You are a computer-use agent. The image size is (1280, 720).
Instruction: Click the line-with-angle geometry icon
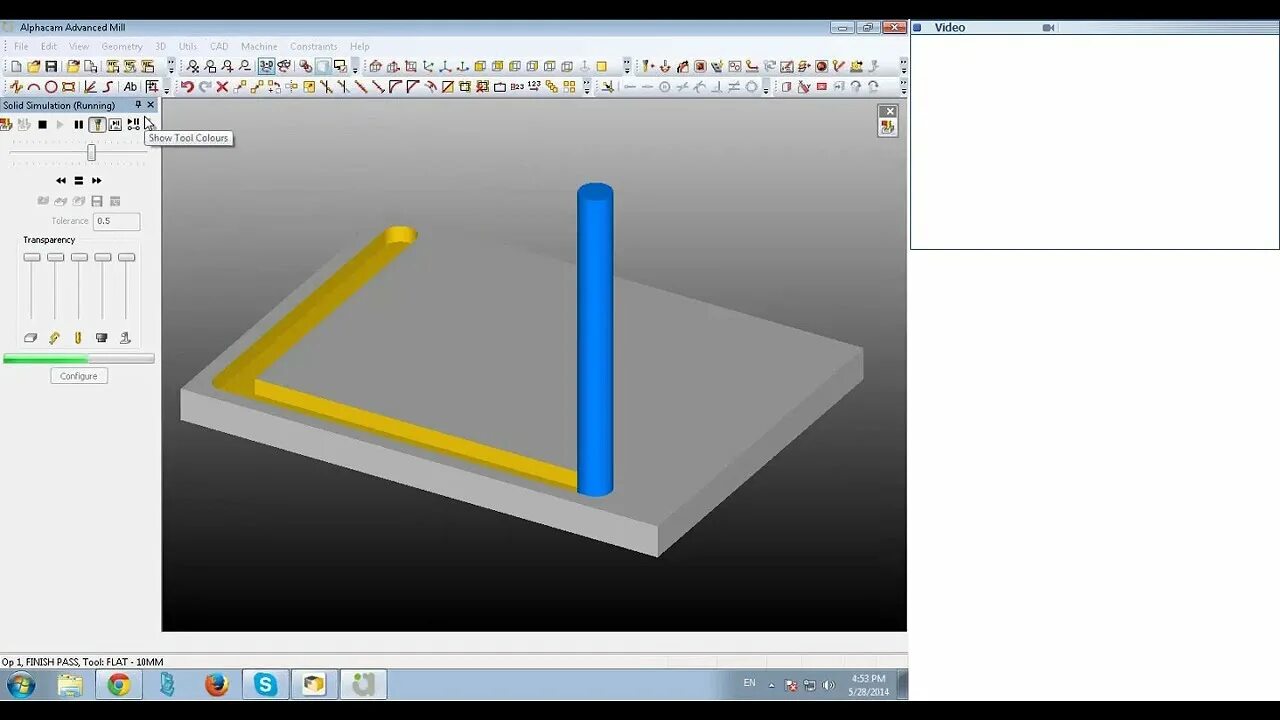(x=90, y=87)
